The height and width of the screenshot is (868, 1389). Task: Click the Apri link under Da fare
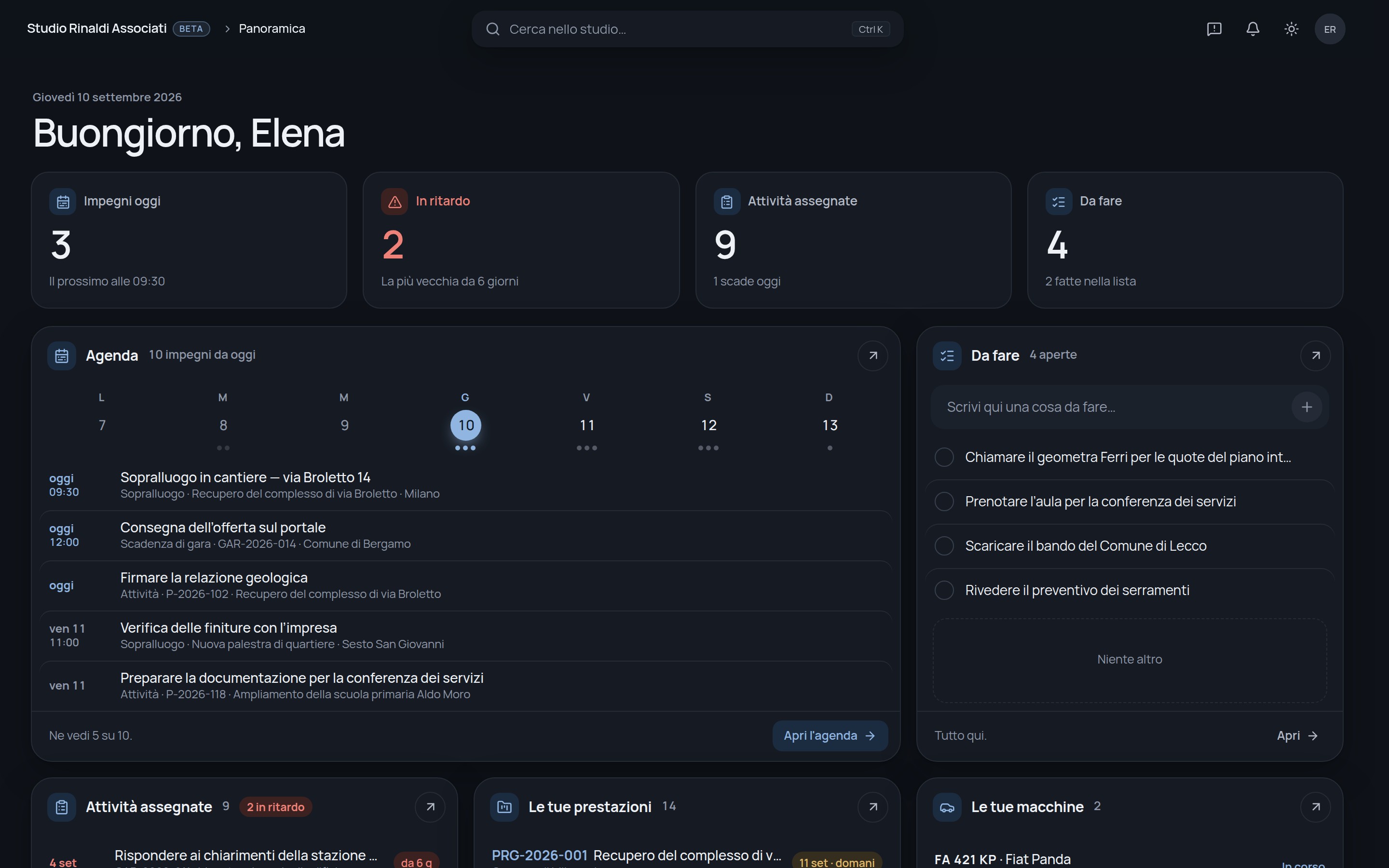1297,736
